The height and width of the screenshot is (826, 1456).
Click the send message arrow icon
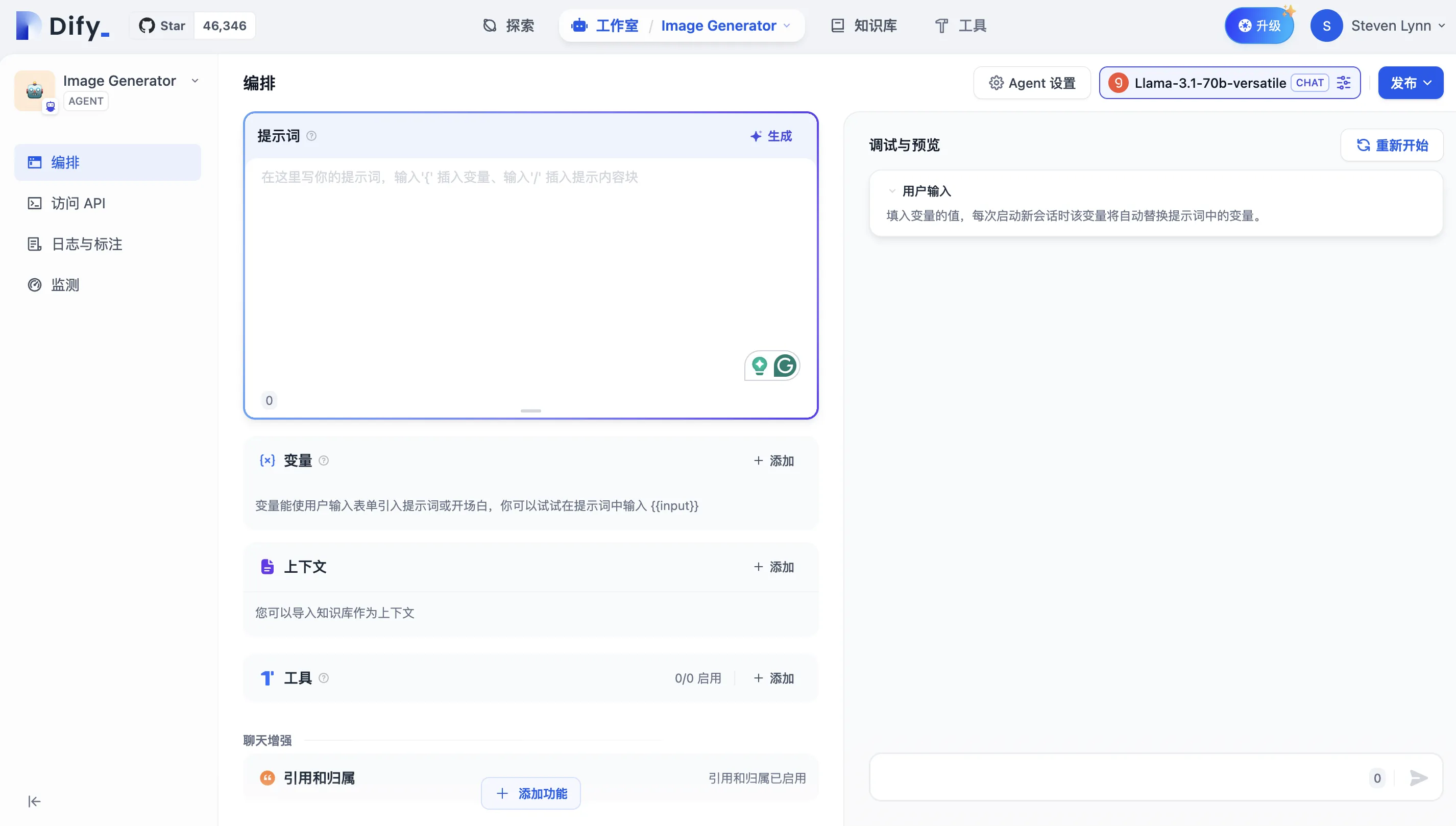pos(1418,778)
